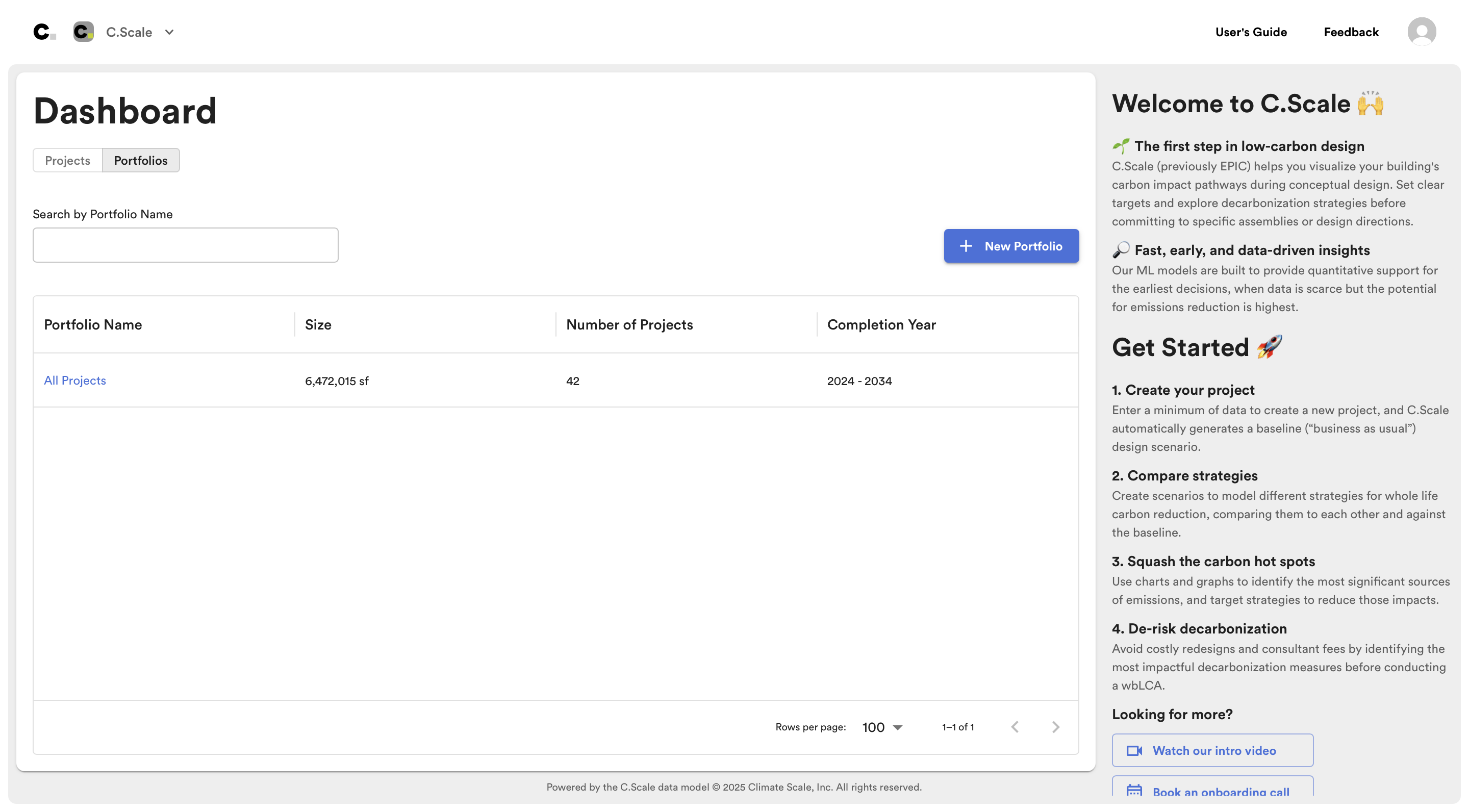The height and width of the screenshot is (812, 1469).
Task: Expand the C.Scale product dropdown chevron
Action: pos(169,33)
